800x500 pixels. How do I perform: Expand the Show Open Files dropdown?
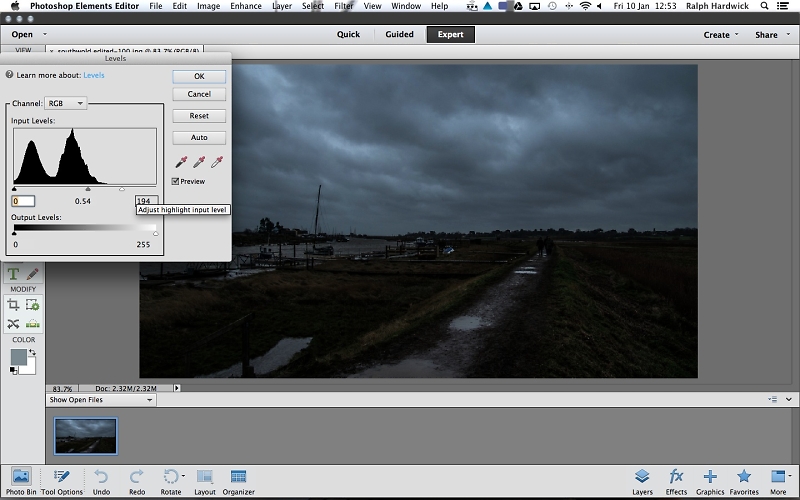click(x=101, y=400)
